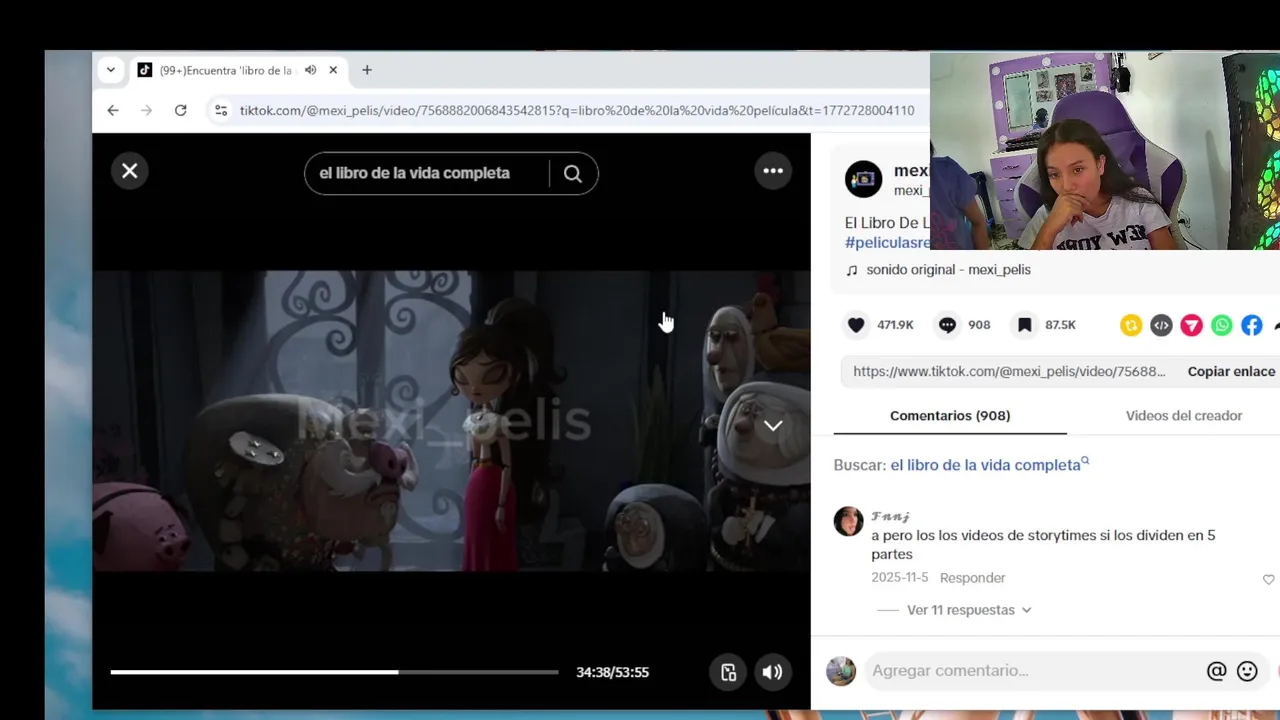This screenshot has width=1280, height=720.
Task: Click Fanj username
Action: click(x=890, y=516)
